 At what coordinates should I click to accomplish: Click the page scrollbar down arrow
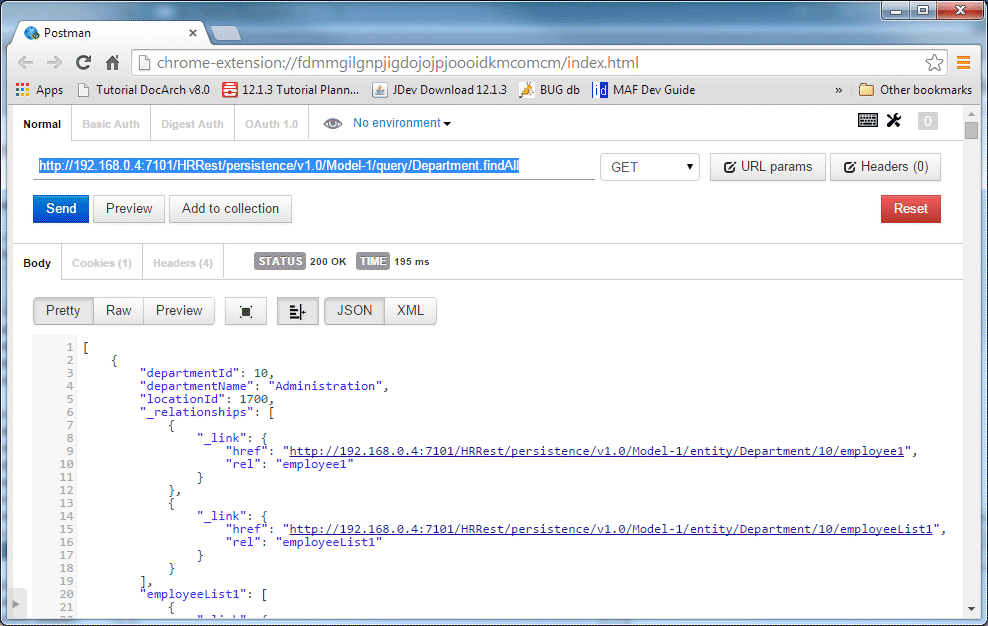pos(971,609)
